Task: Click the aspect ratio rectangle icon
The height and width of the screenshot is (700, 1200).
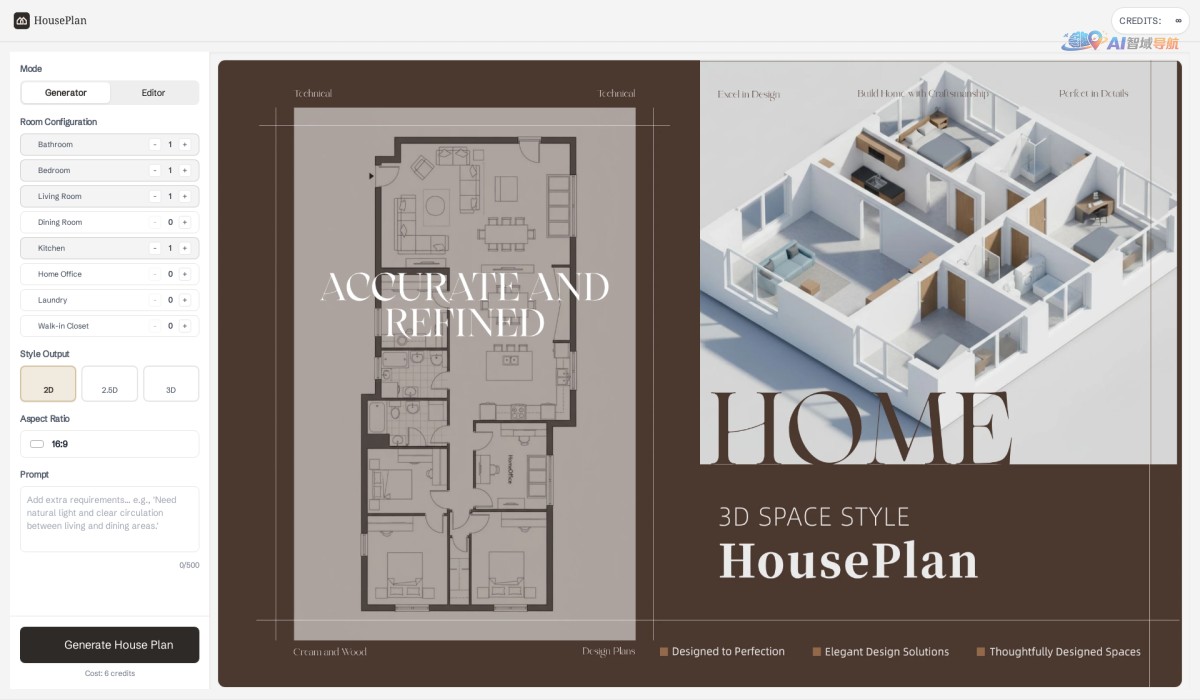Action: point(37,444)
